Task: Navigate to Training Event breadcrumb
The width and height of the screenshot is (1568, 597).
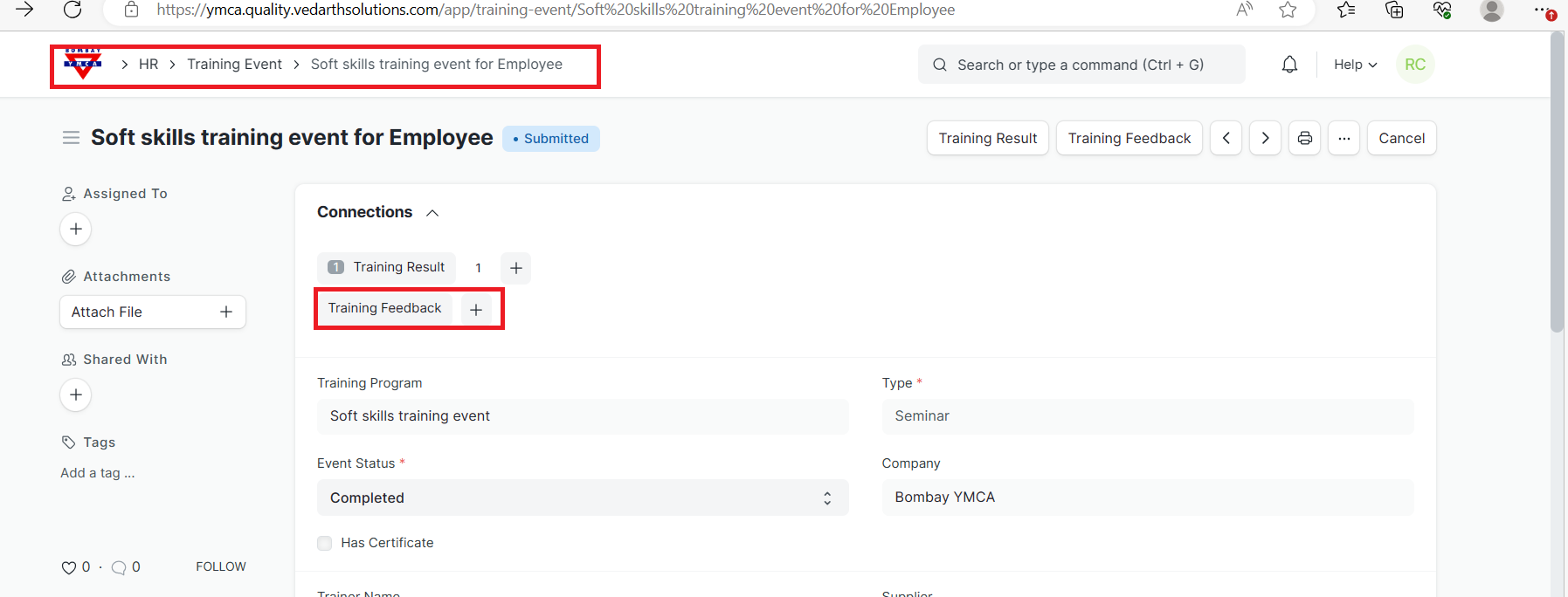Action: click(x=234, y=65)
